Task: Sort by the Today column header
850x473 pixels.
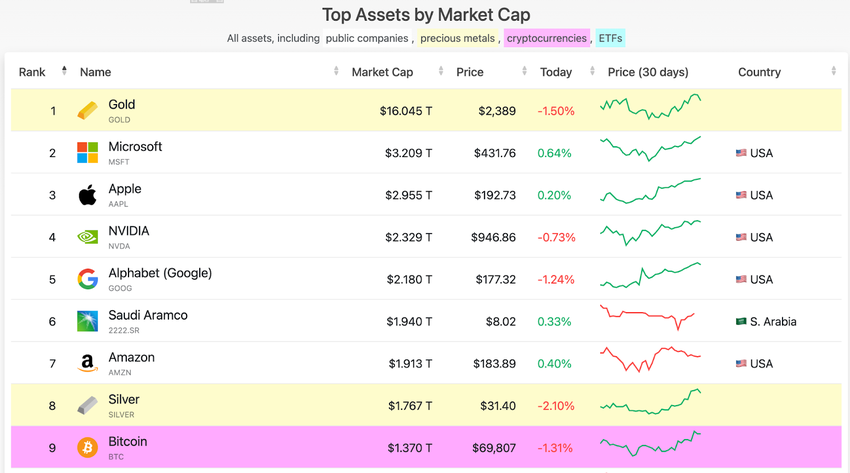Action: (x=556, y=72)
